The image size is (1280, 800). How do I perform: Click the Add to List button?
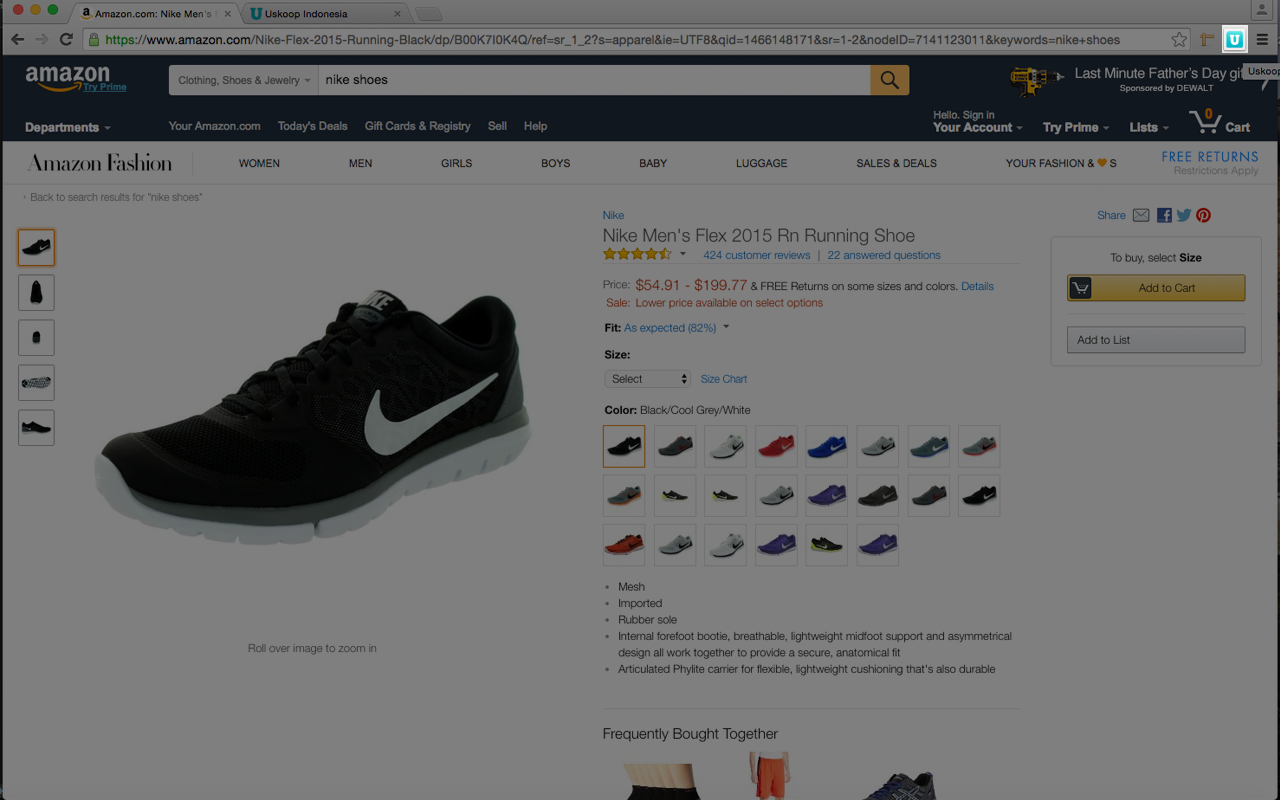point(1156,340)
